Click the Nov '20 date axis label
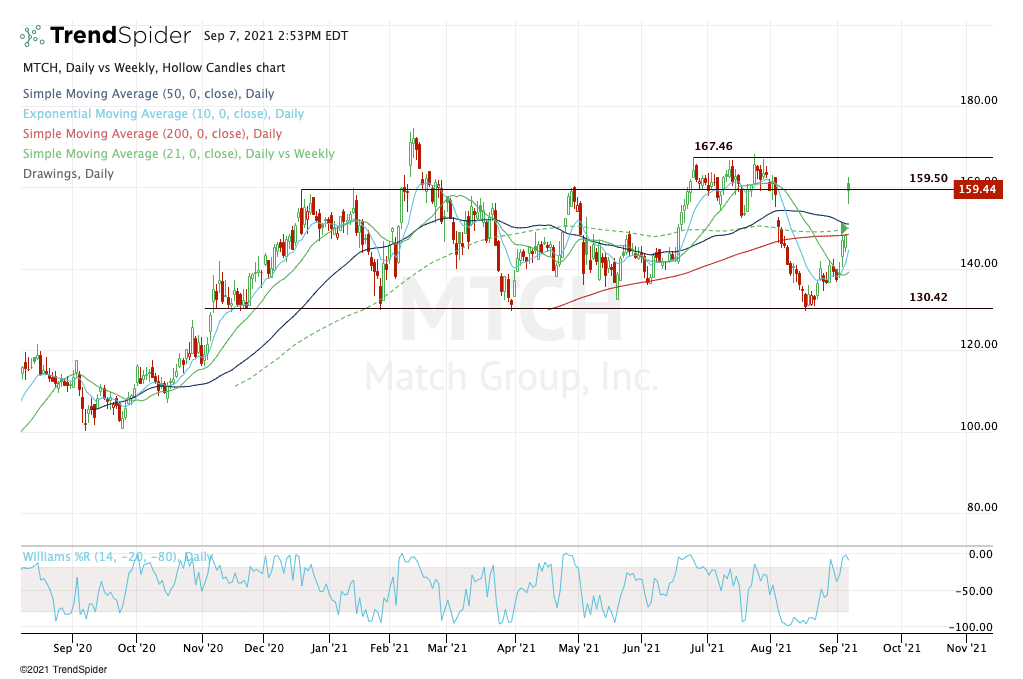The image size is (1023, 679). 203,648
